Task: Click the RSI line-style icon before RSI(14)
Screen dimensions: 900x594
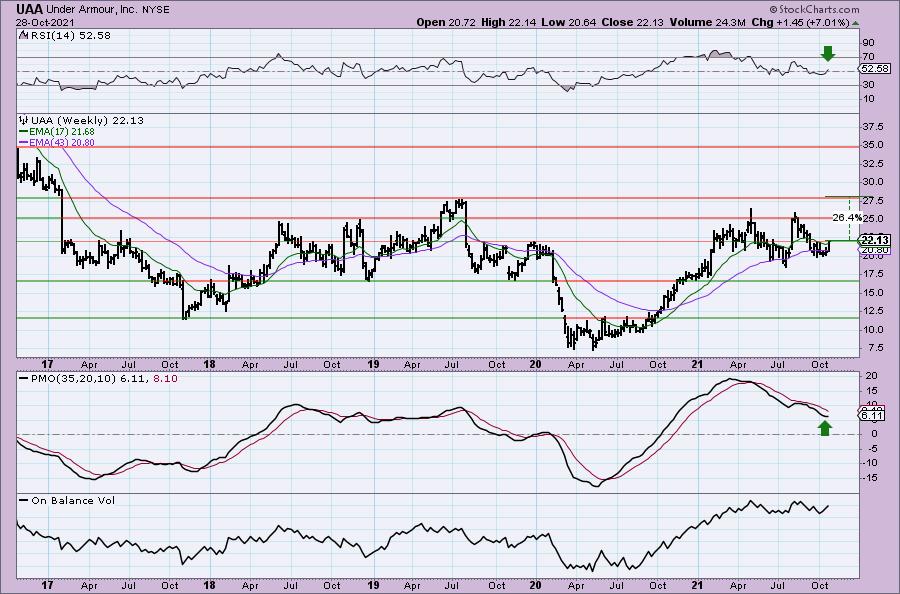Action: (x=23, y=35)
